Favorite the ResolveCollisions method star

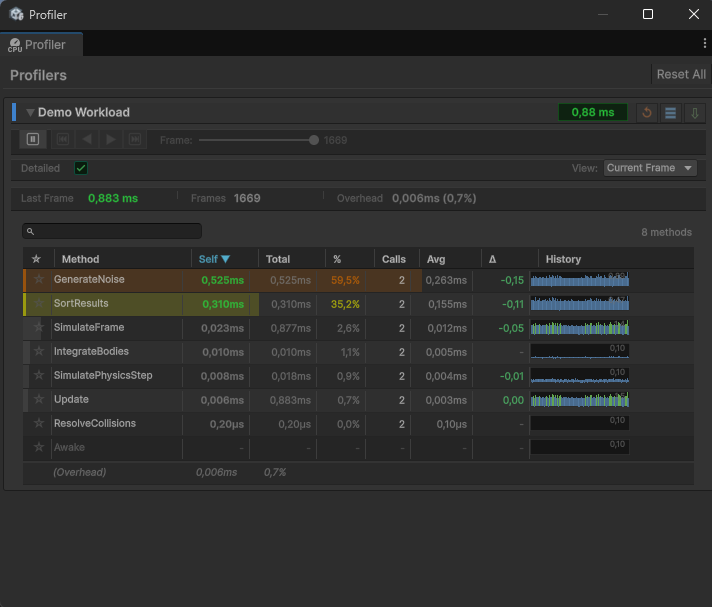(x=39, y=424)
